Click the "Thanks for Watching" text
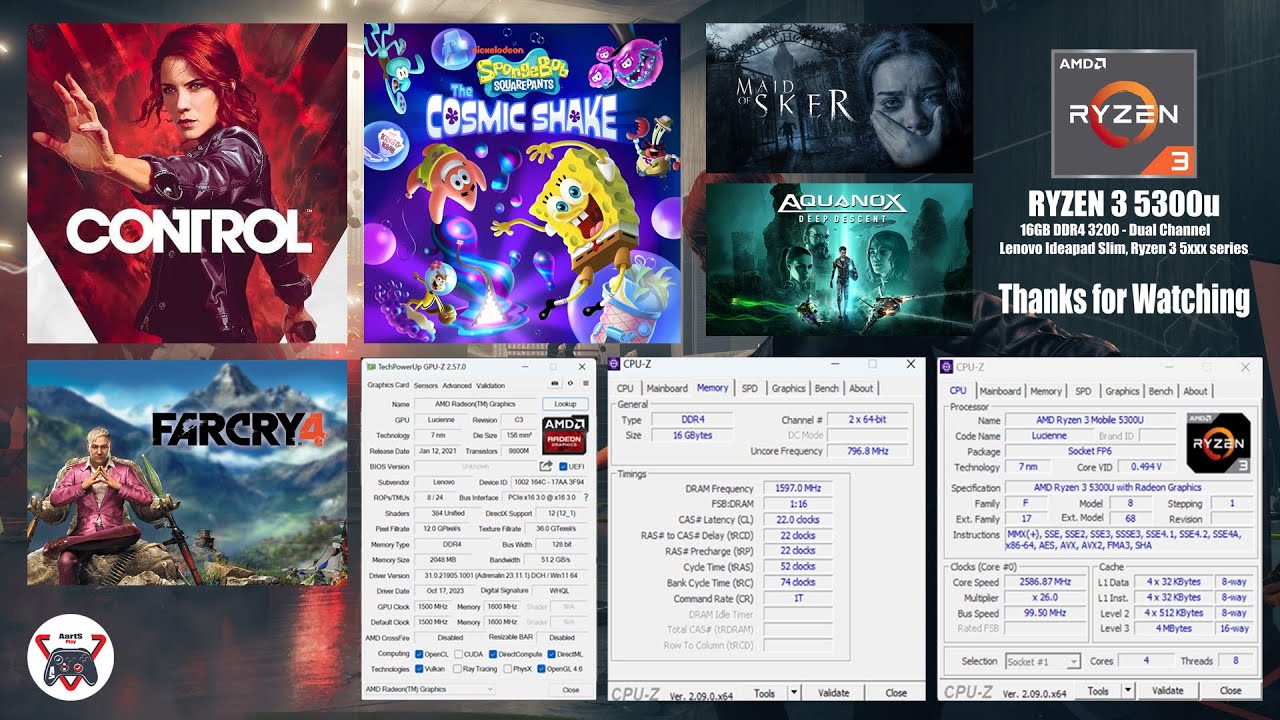 (1124, 298)
